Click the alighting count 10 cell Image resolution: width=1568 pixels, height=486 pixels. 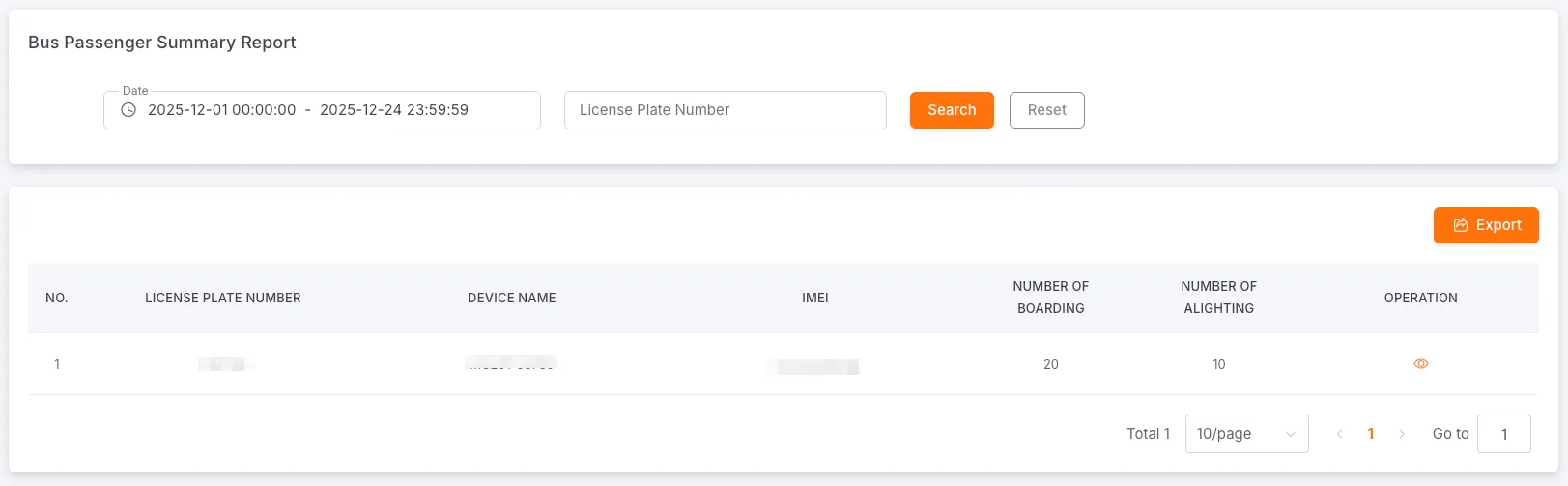tap(1218, 364)
